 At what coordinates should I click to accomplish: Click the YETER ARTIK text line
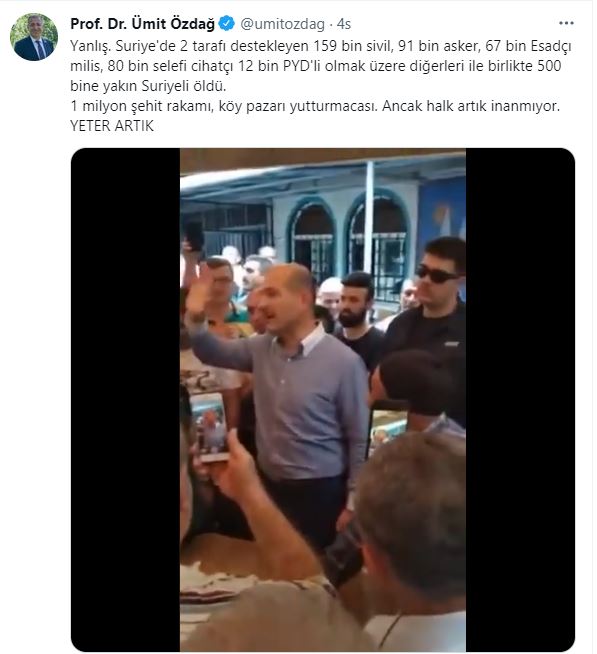point(112,126)
